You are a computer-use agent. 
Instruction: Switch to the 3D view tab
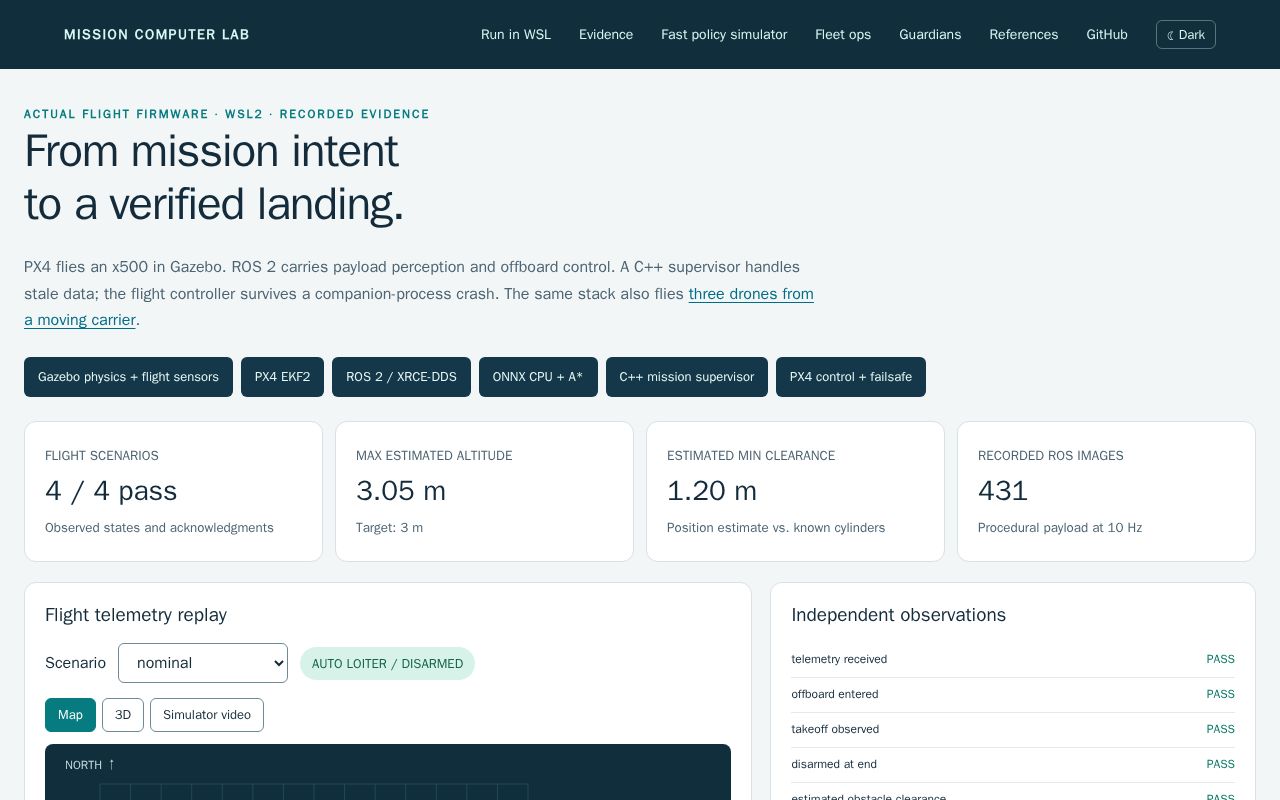[123, 715]
